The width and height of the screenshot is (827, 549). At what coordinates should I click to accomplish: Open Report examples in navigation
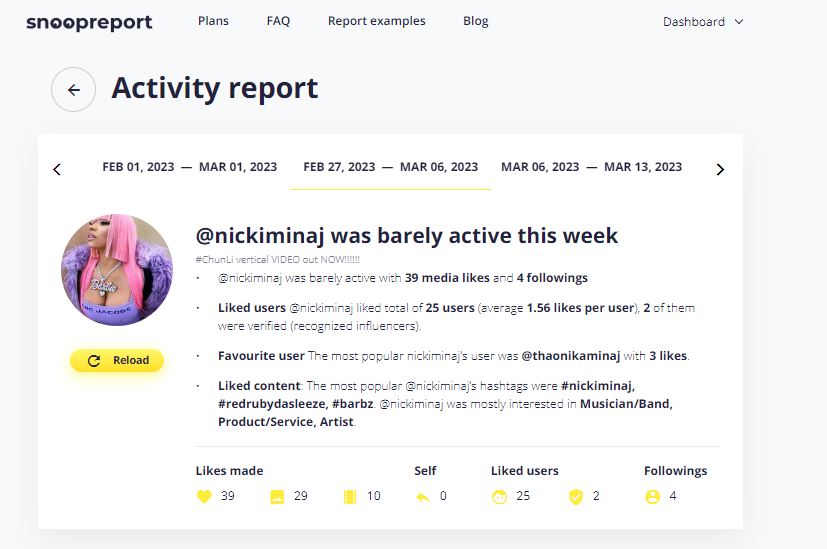[377, 21]
